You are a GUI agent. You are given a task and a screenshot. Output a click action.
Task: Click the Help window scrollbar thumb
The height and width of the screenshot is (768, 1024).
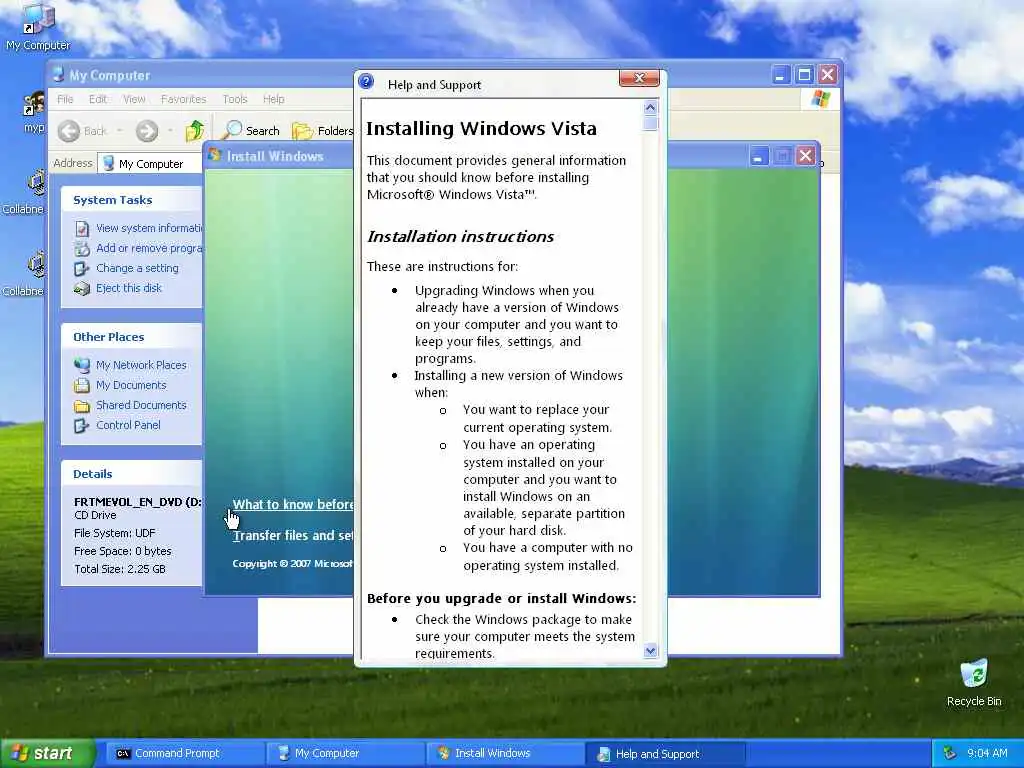click(650, 123)
